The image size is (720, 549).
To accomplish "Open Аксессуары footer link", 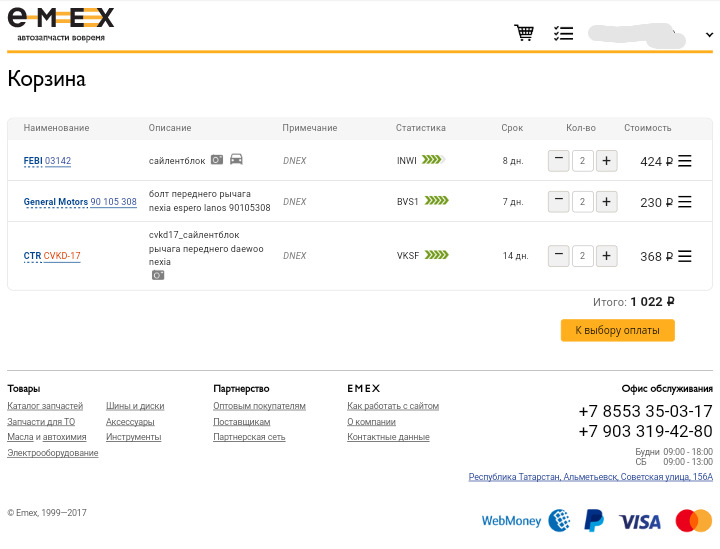I will [130, 421].
